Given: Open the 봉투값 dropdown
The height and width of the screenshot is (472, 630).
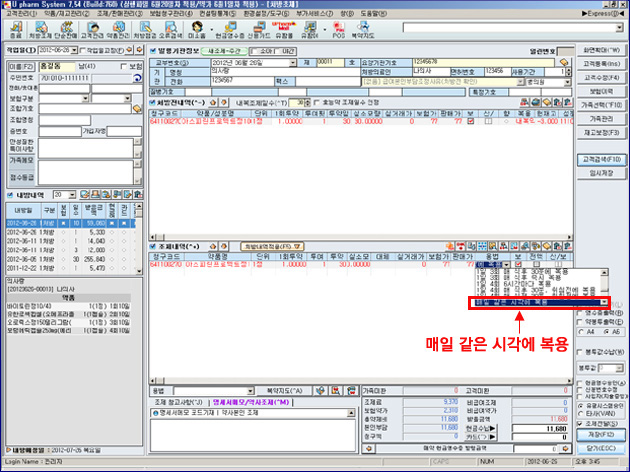Looking at the screenshot, I should [619, 368].
